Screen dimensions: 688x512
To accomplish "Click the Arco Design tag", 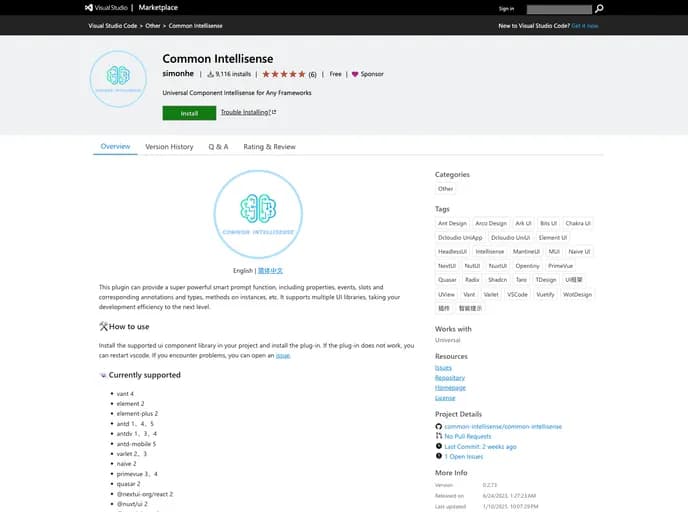I will point(491,223).
